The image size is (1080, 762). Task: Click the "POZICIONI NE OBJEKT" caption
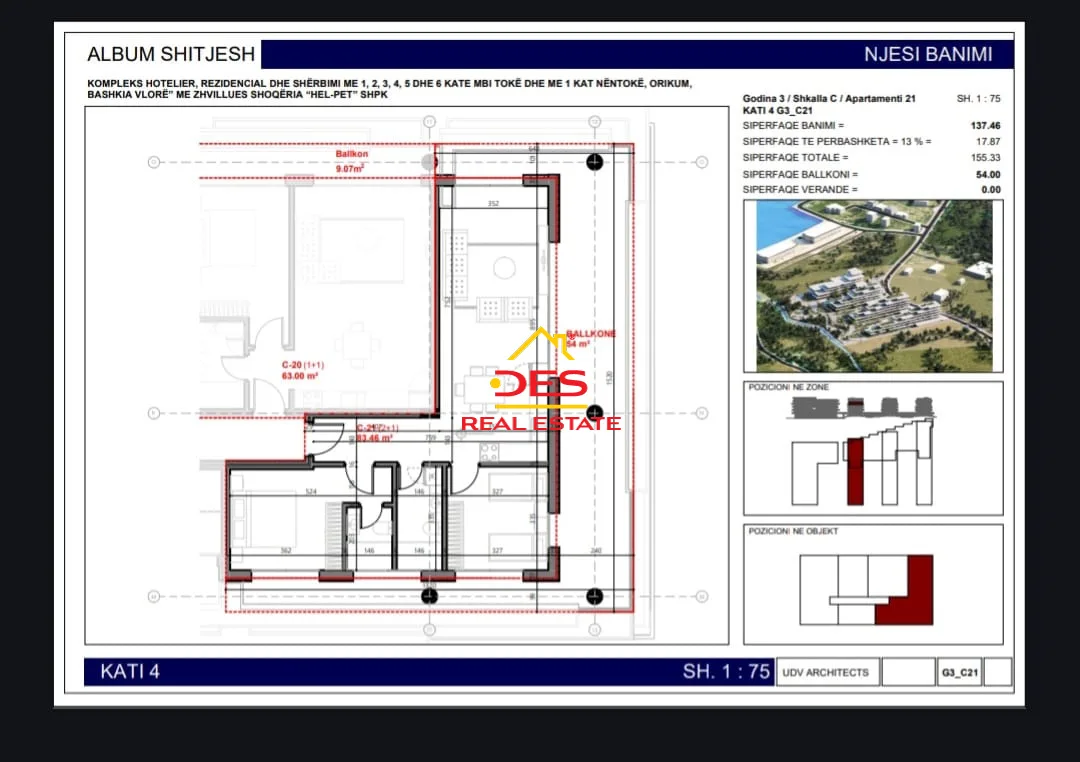[793, 531]
